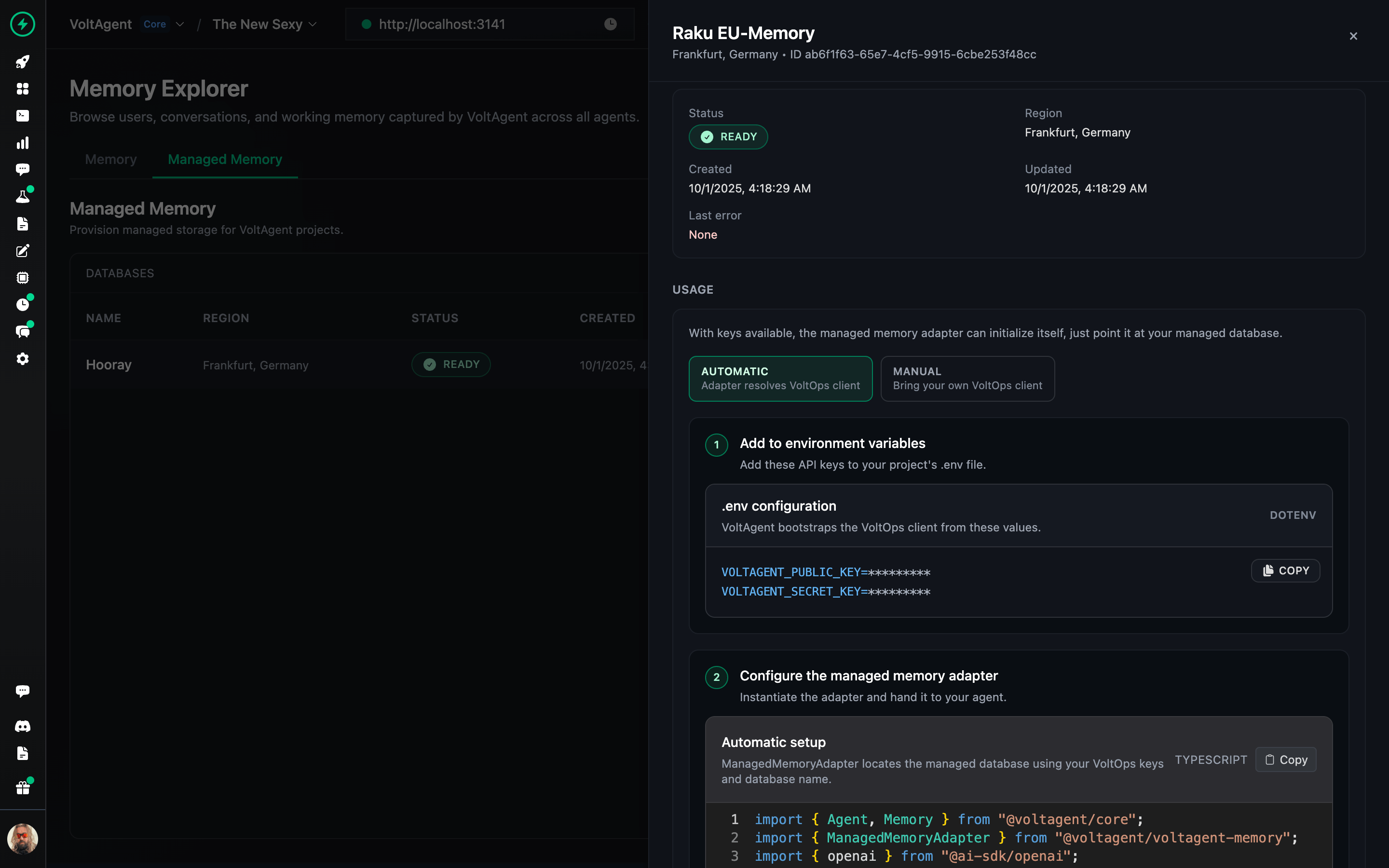Copy the Automatic setup TypeScript code

(x=1286, y=759)
